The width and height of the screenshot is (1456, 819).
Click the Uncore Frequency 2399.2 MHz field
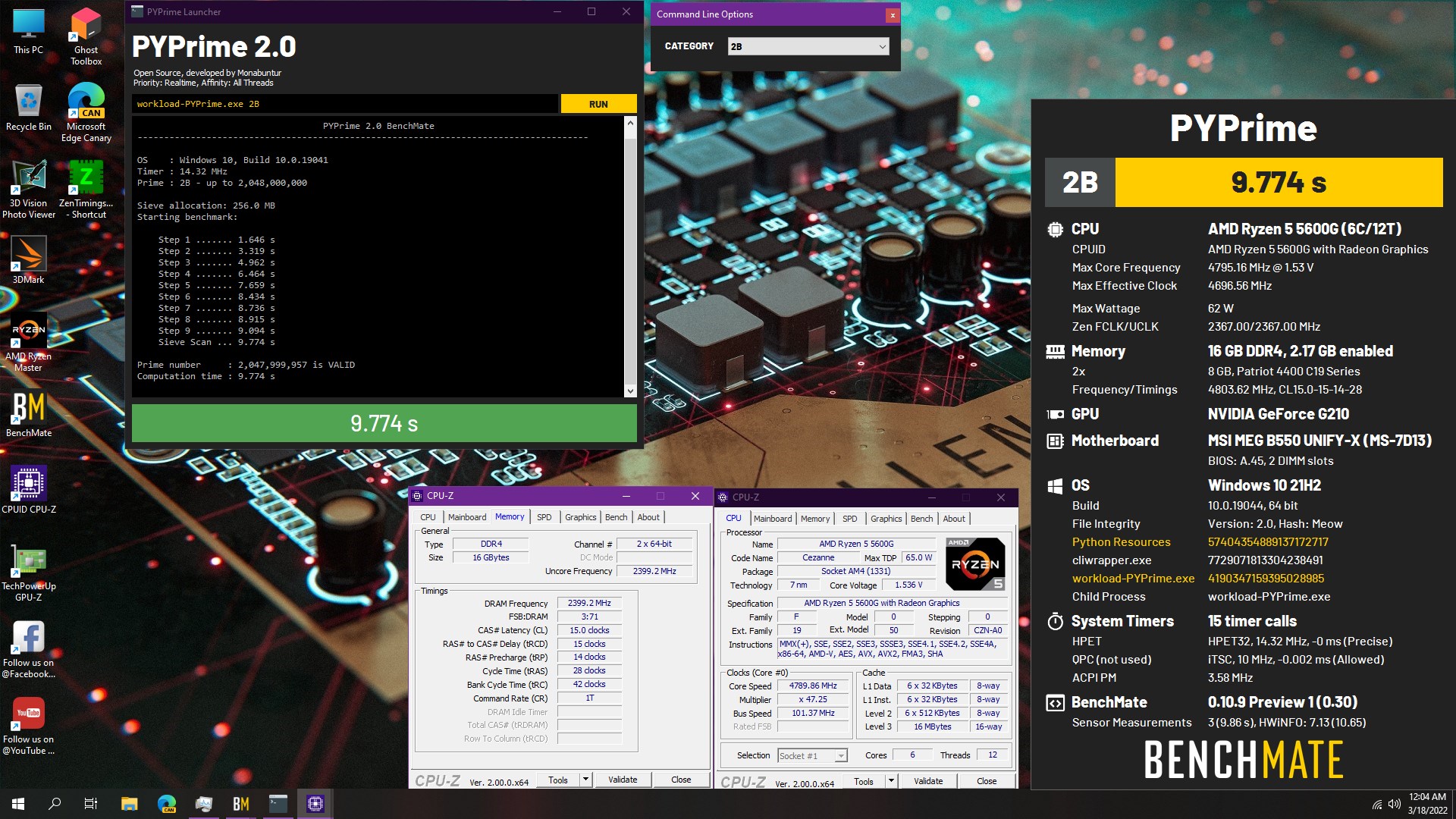tap(654, 571)
